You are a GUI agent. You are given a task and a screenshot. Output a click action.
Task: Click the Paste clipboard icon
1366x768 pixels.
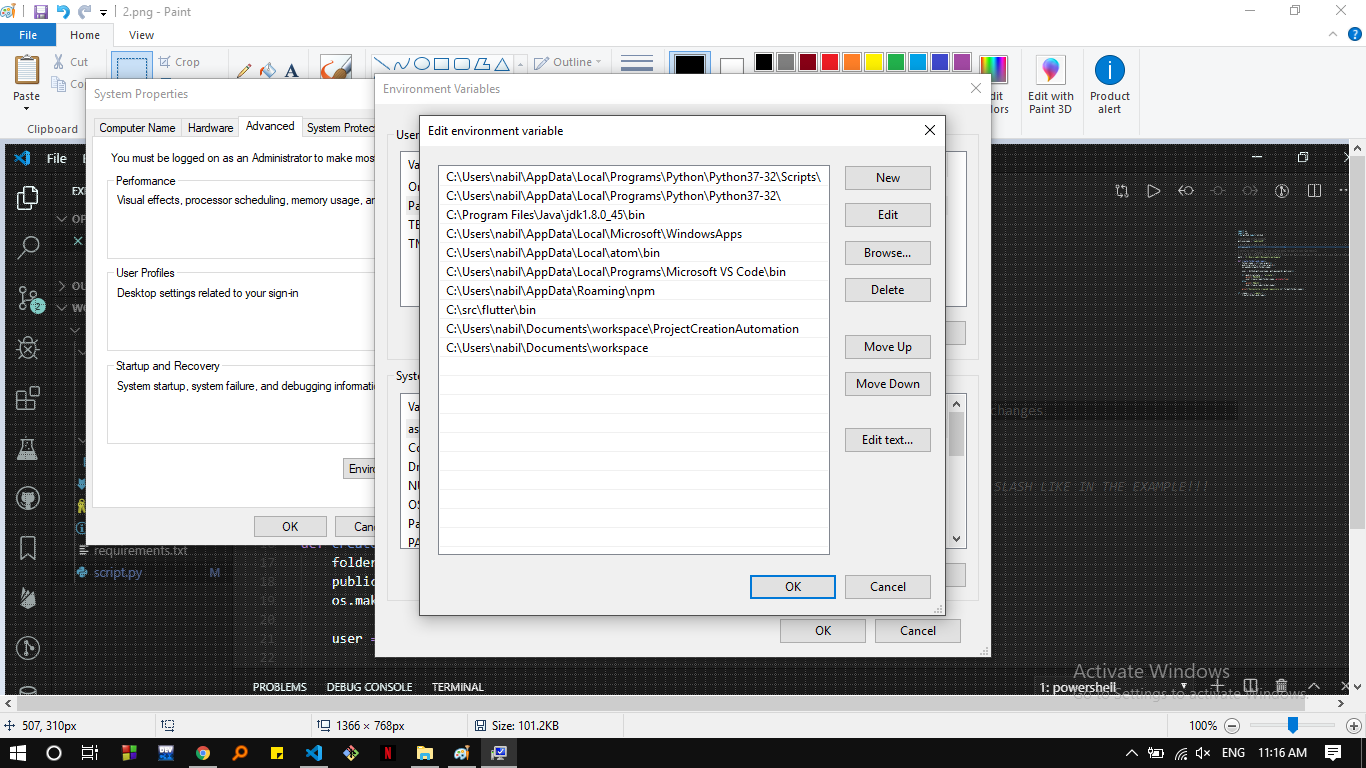point(27,70)
